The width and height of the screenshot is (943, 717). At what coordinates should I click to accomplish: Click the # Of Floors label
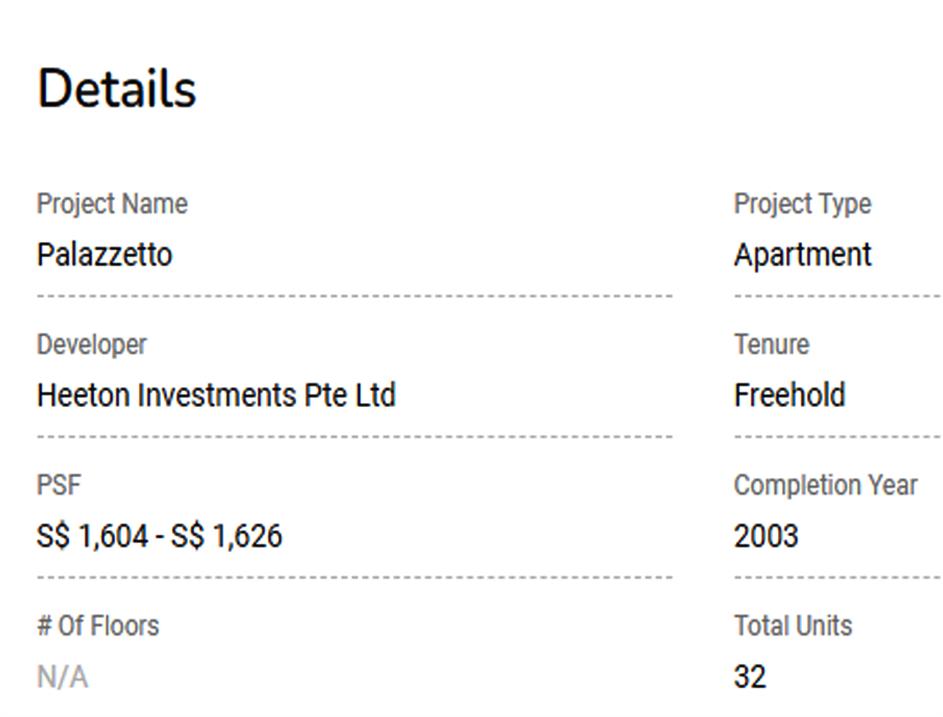point(98,627)
